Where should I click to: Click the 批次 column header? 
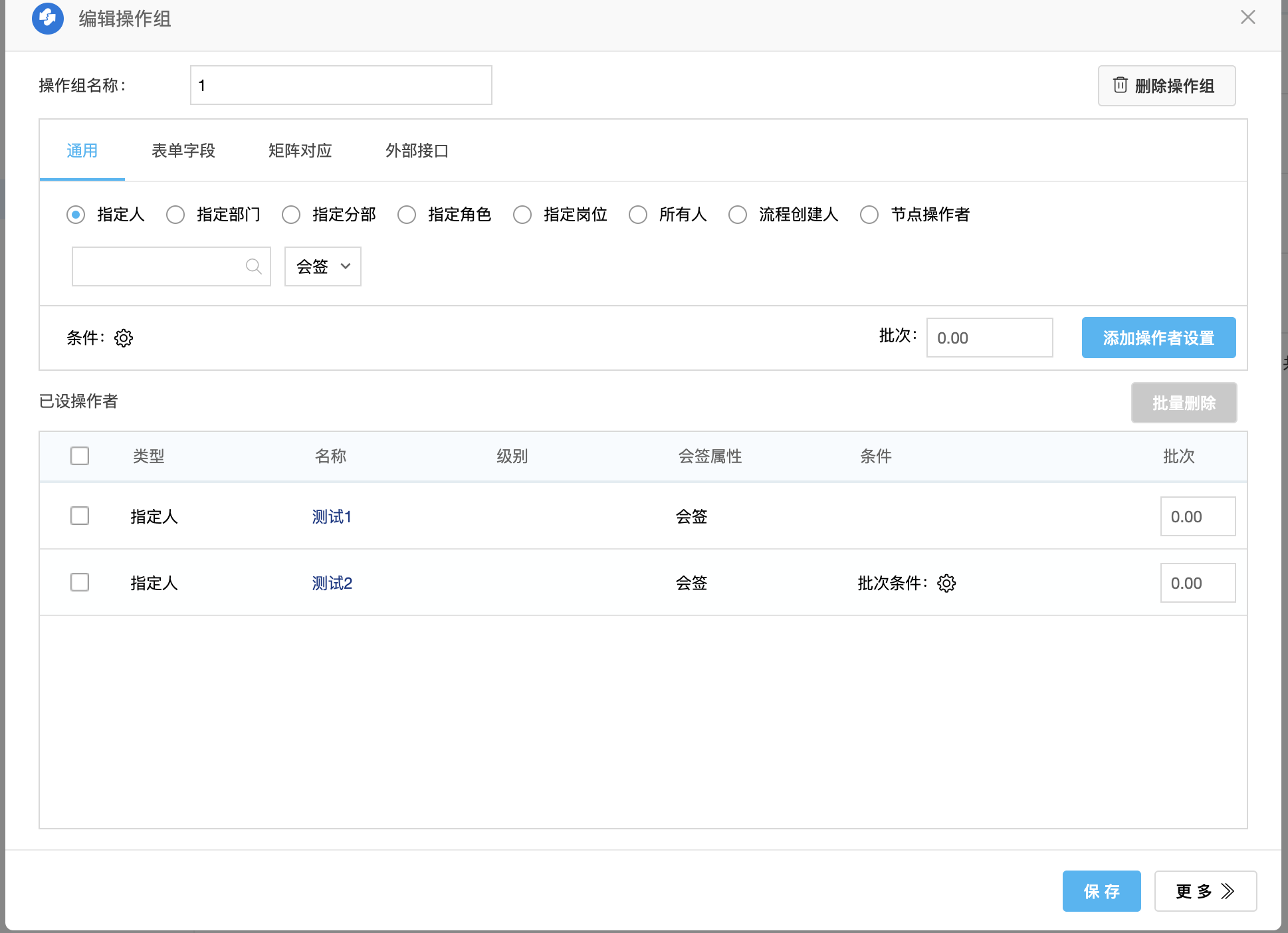coord(1179,457)
